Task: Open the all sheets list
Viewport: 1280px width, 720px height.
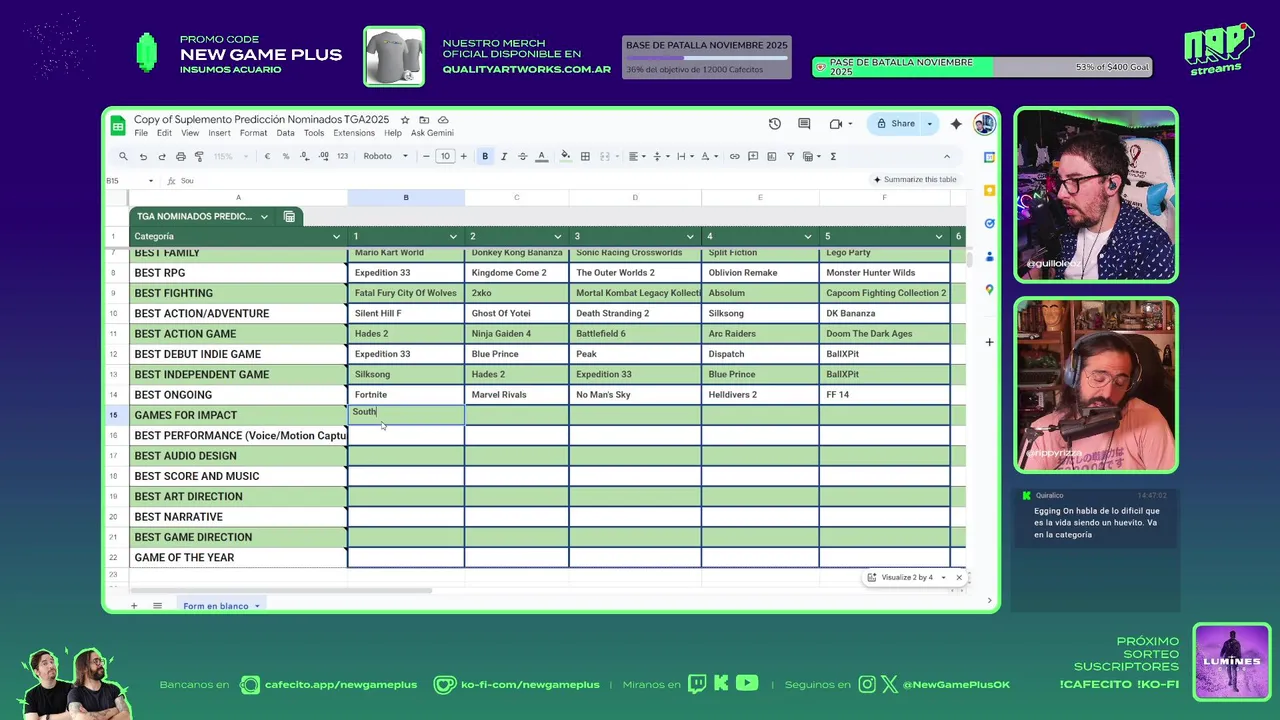Action: [x=157, y=606]
